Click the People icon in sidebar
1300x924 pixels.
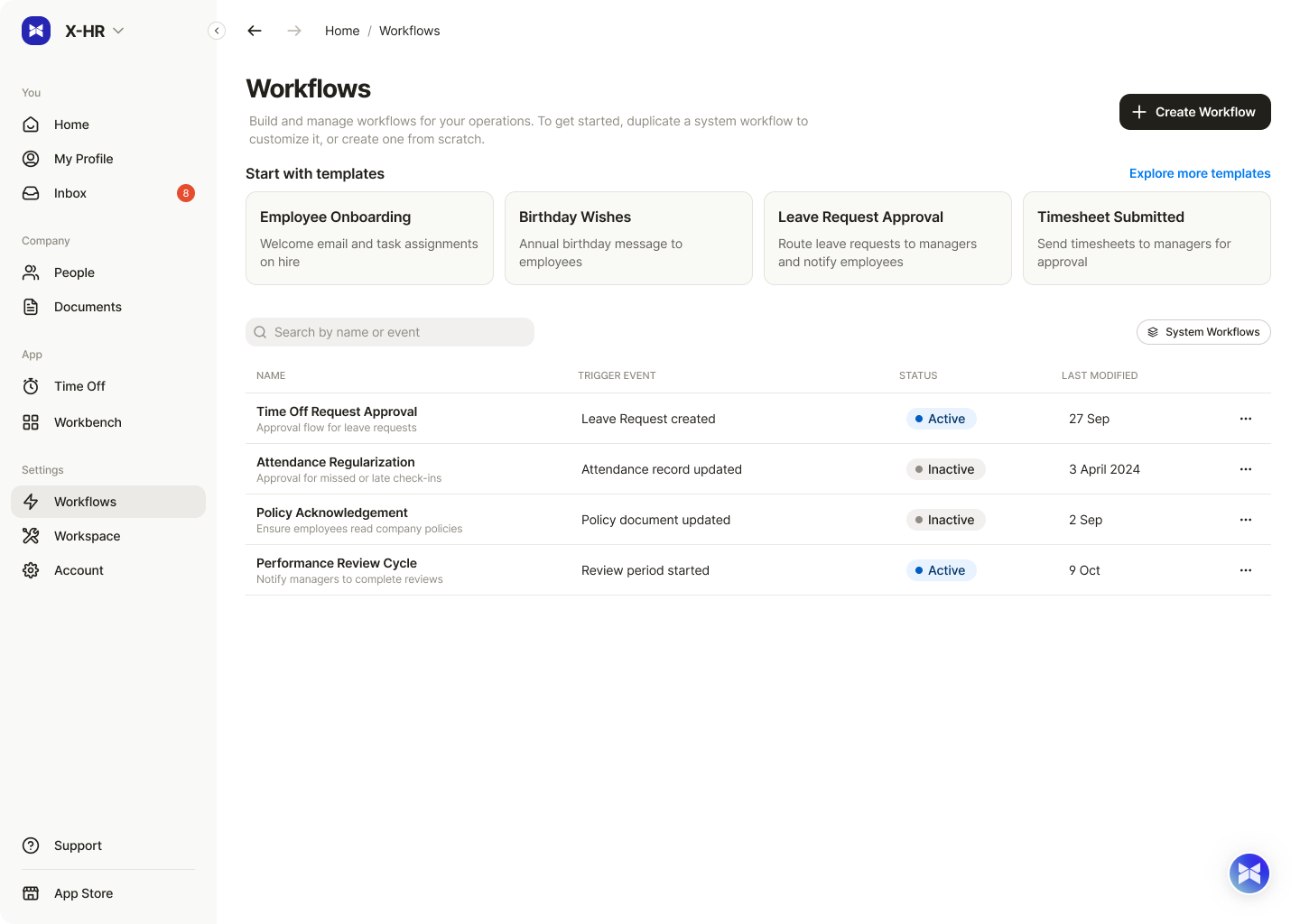pos(31,273)
